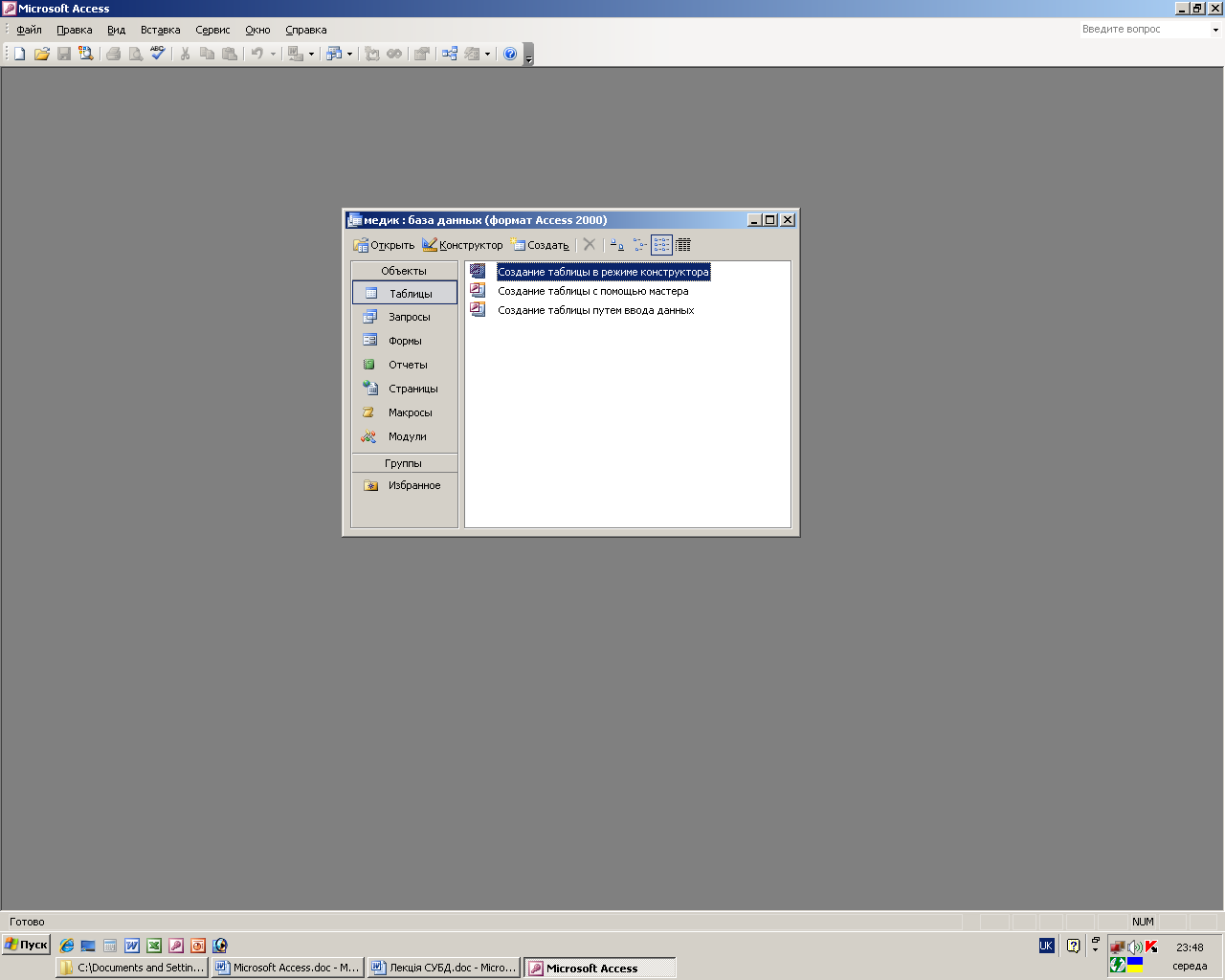
Task: Switch to Microsoft Access.doc taskbar window
Action: [x=286, y=968]
